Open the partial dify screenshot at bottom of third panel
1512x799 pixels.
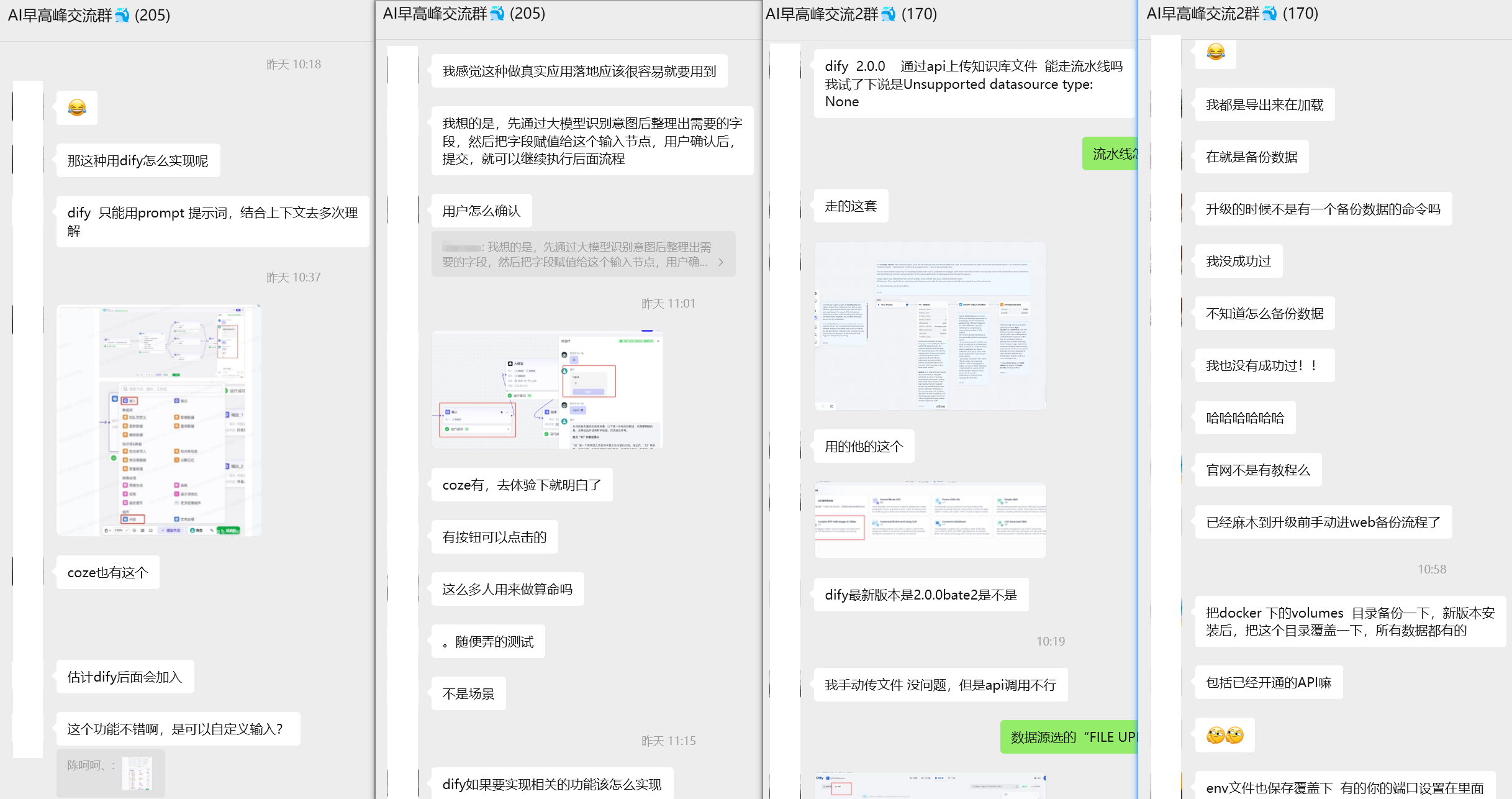tap(930, 786)
